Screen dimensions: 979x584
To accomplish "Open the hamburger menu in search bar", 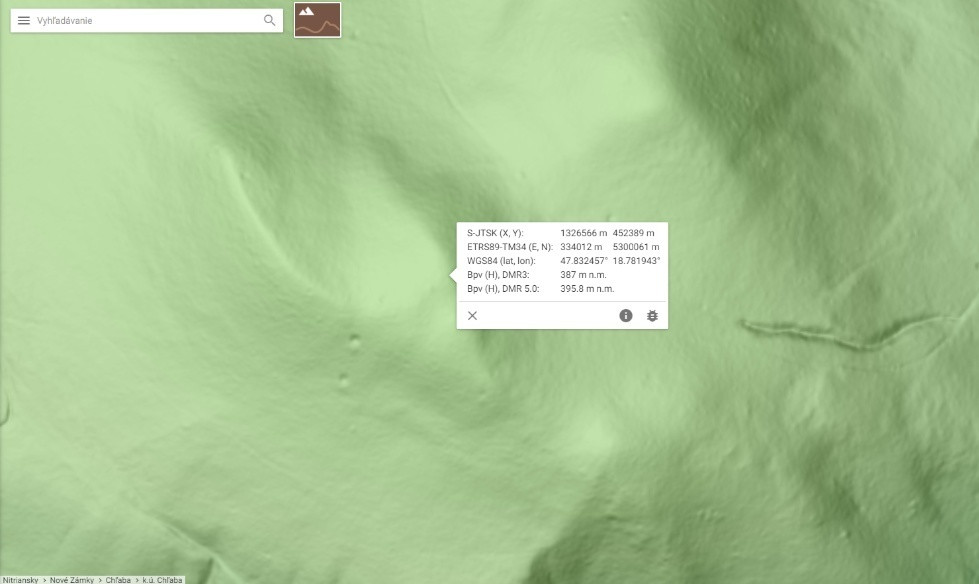I will tap(24, 20).
